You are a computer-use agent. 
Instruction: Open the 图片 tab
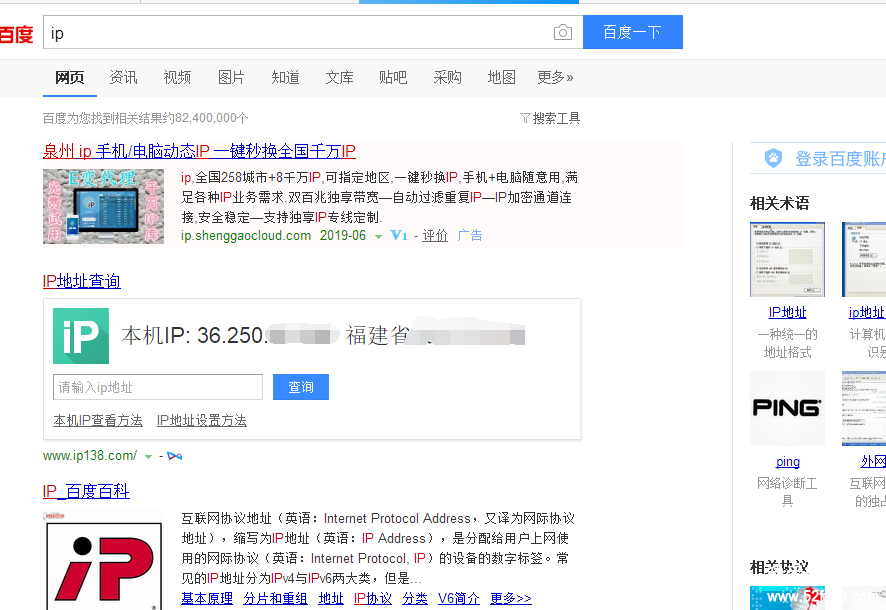[231, 77]
